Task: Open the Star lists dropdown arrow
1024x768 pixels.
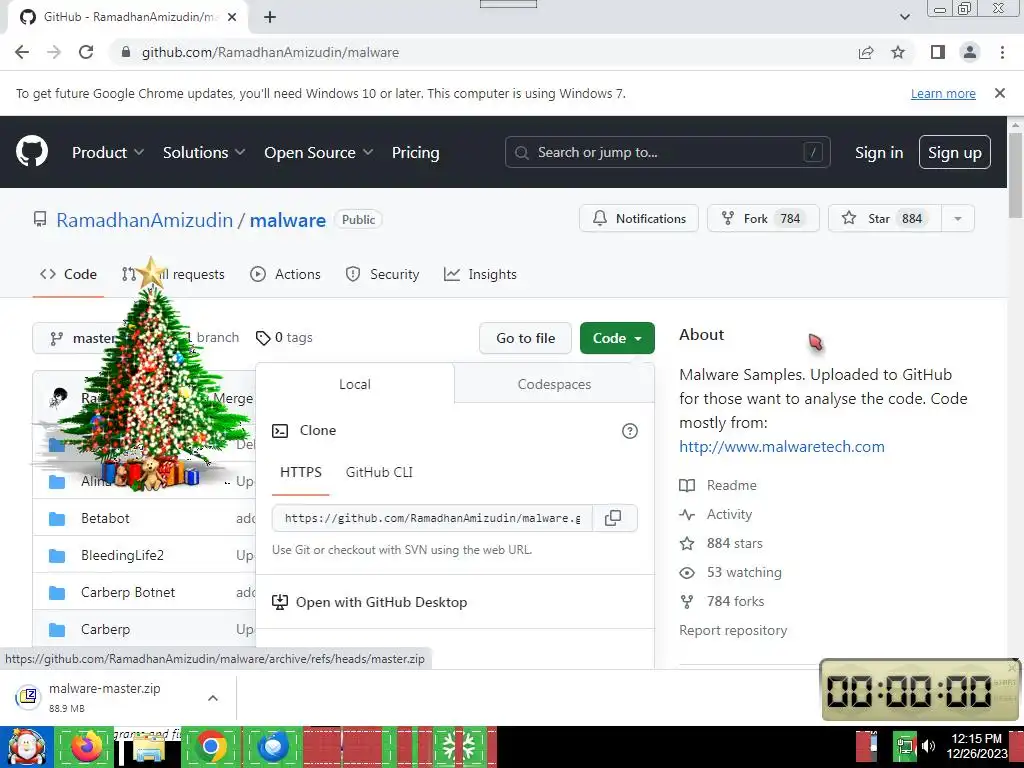Action: [958, 219]
